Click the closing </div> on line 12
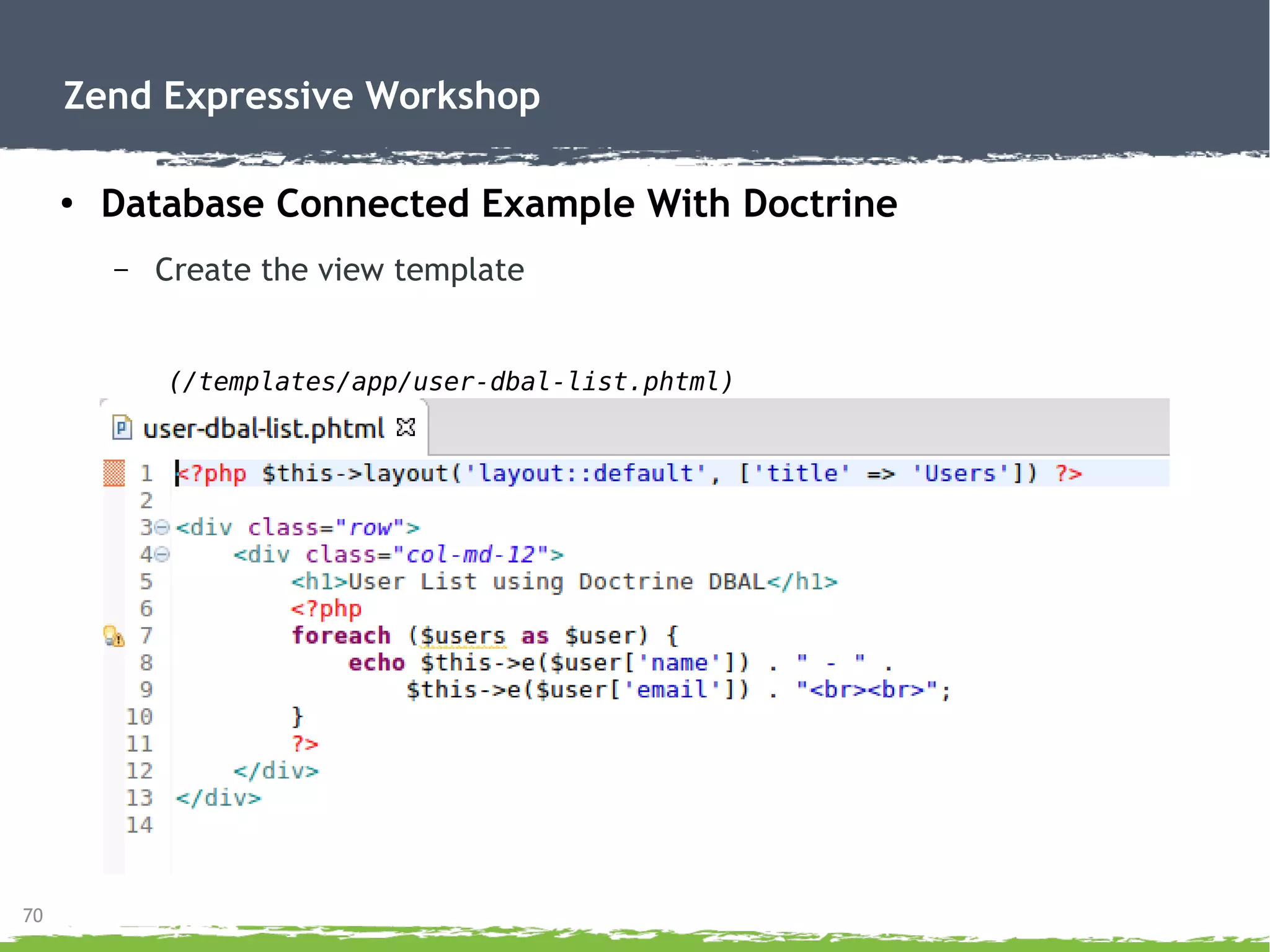Viewport: 1270px width, 952px height. [x=276, y=771]
